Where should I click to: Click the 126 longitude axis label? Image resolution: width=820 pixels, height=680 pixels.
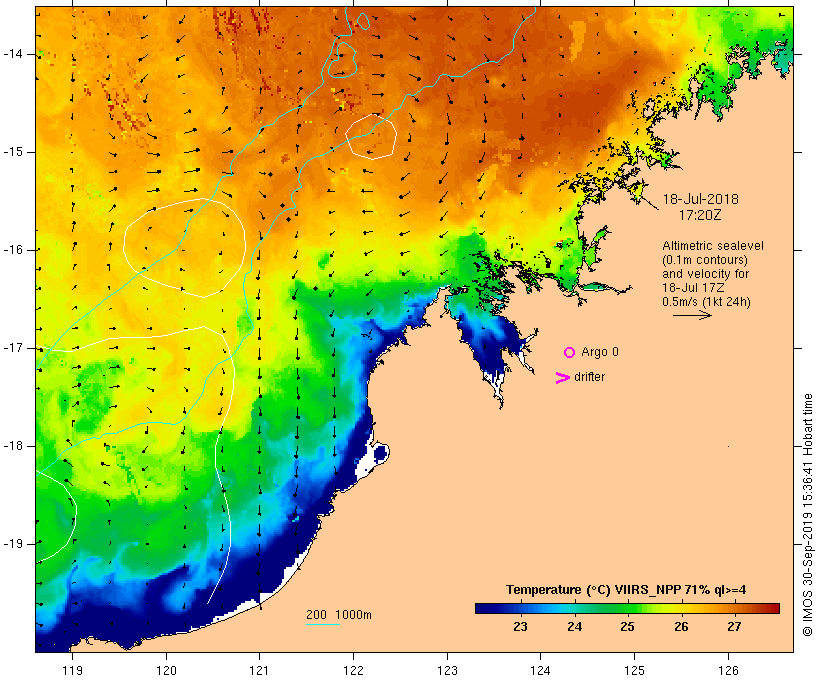(x=728, y=671)
